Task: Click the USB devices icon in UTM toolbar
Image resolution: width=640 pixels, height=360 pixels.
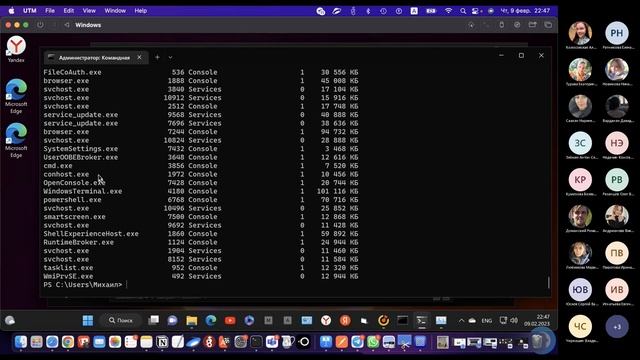Action: point(502,25)
